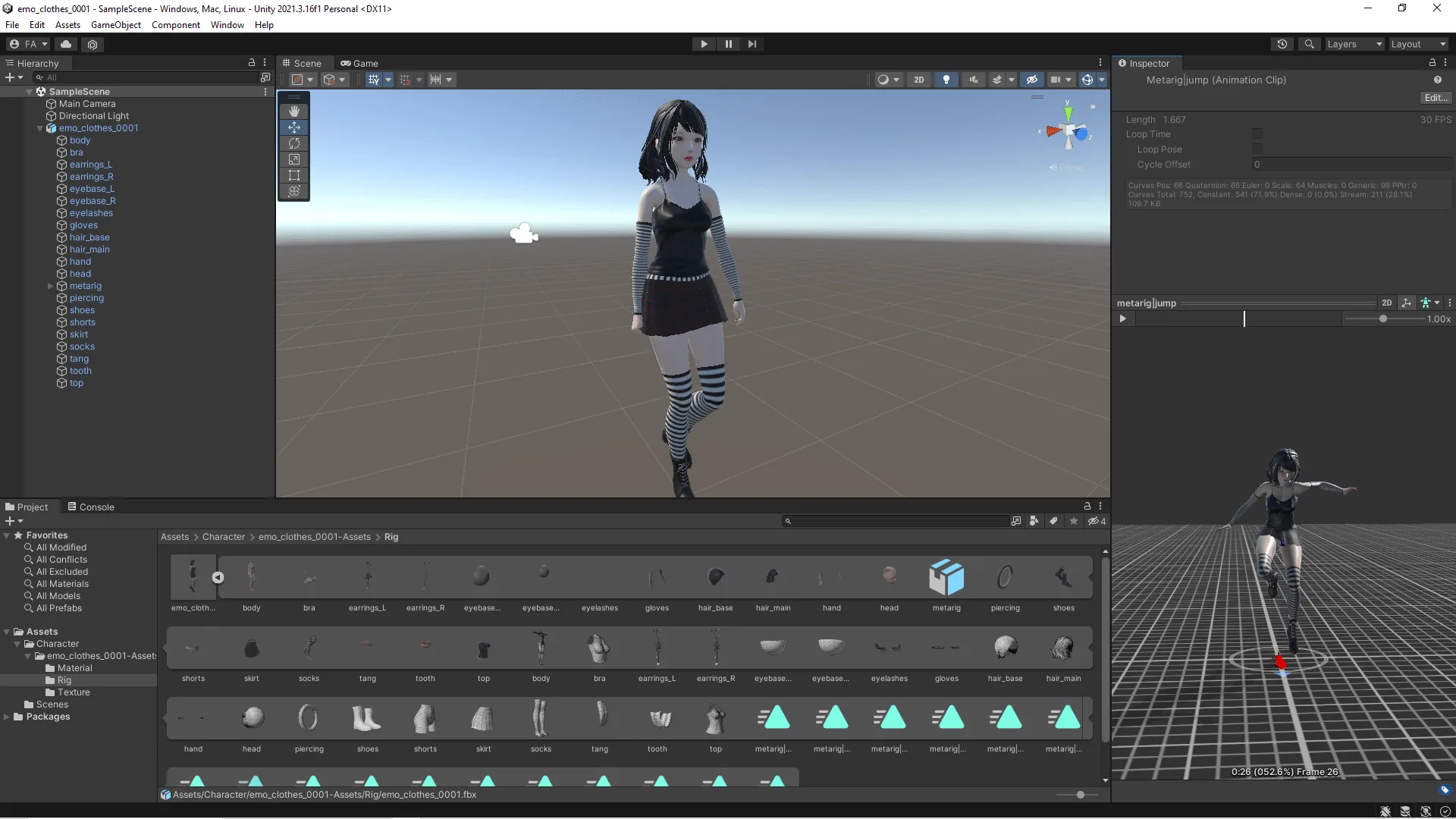Image resolution: width=1456 pixels, height=819 pixels.
Task: Enable the Loop Time checkbox
Action: pos(1257,133)
